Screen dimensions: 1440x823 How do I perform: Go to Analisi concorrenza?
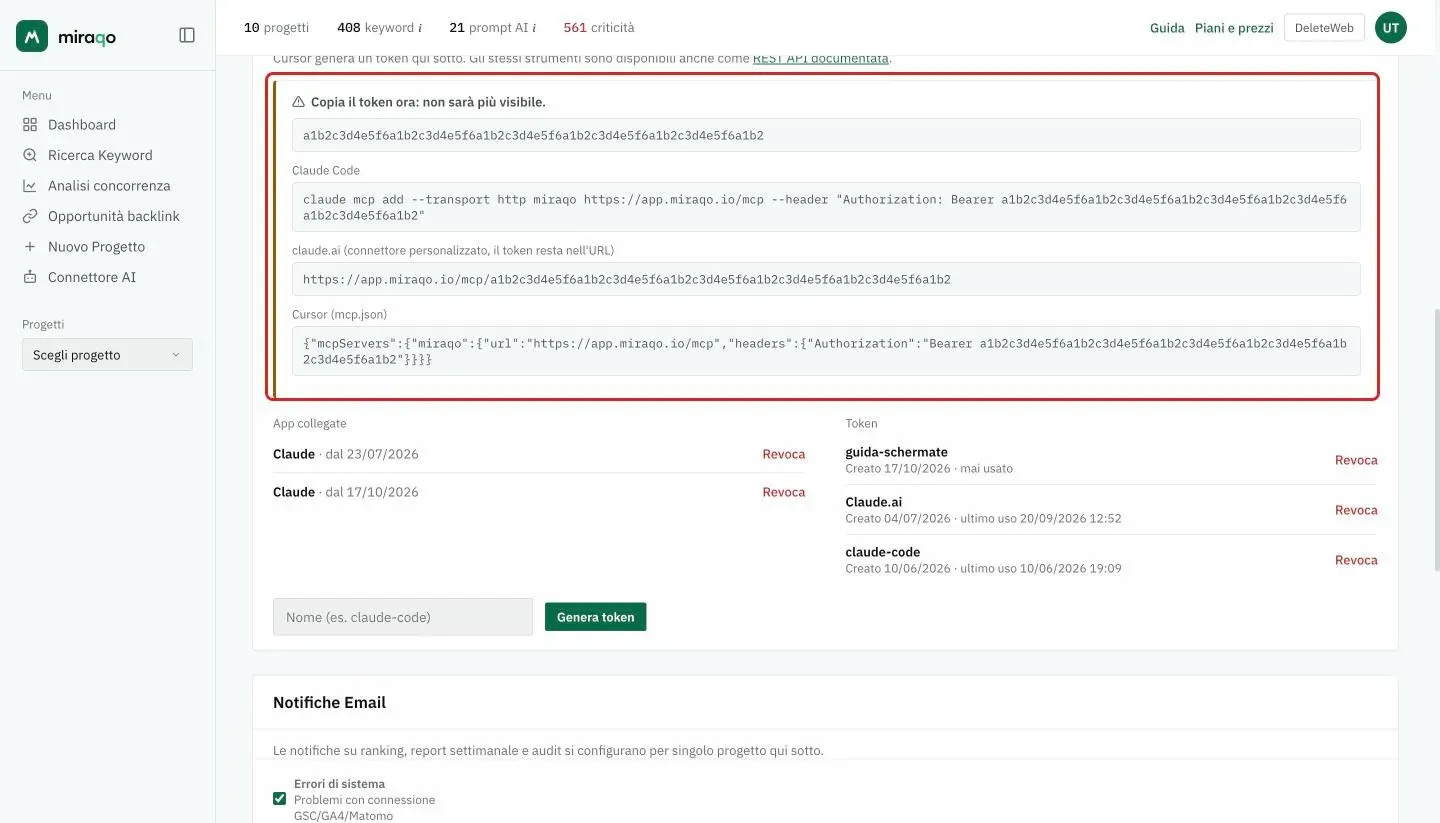coord(107,186)
